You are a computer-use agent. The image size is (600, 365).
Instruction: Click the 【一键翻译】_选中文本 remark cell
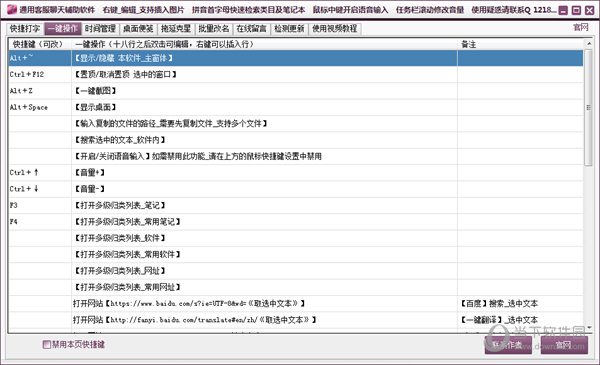point(520,320)
